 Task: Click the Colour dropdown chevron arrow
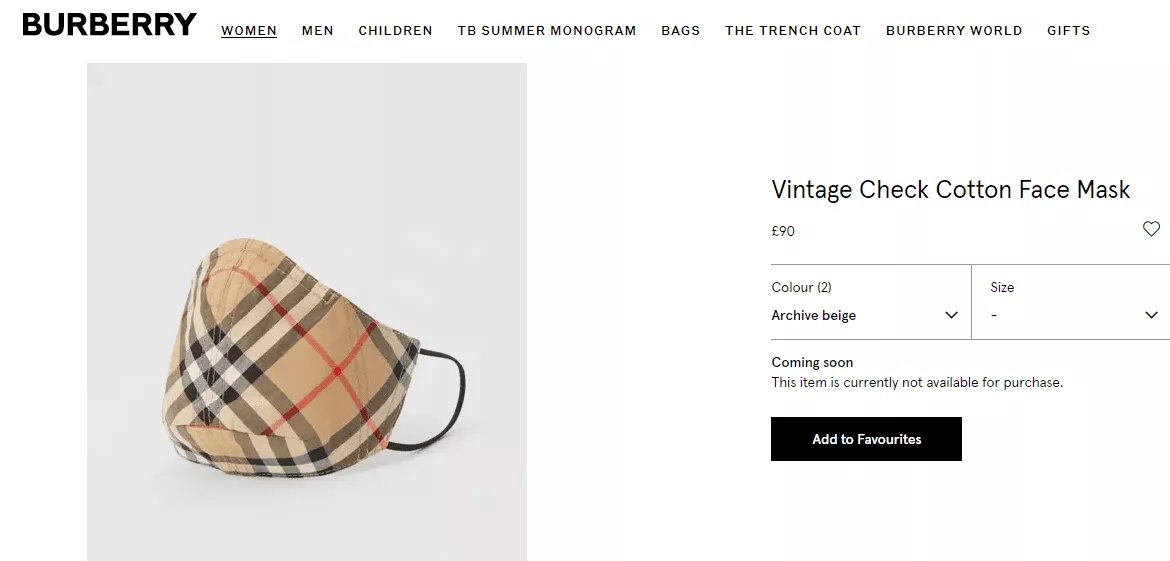coord(951,315)
